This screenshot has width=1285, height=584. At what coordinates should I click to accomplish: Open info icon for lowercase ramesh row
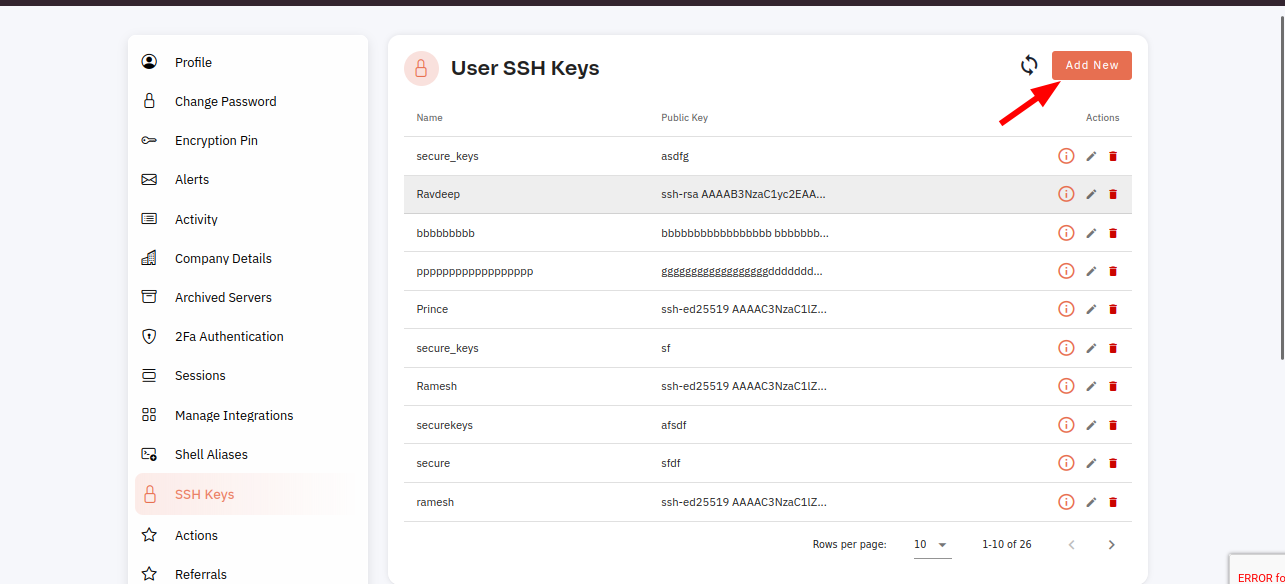pyautogui.click(x=1066, y=502)
